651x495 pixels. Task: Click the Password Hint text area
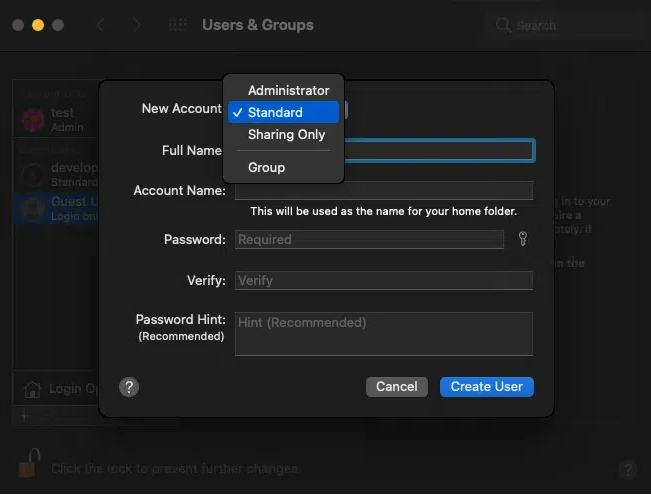point(384,334)
